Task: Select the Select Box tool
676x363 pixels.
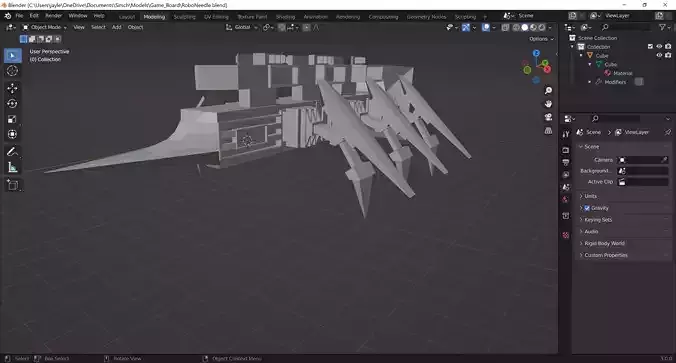Action: 13,56
